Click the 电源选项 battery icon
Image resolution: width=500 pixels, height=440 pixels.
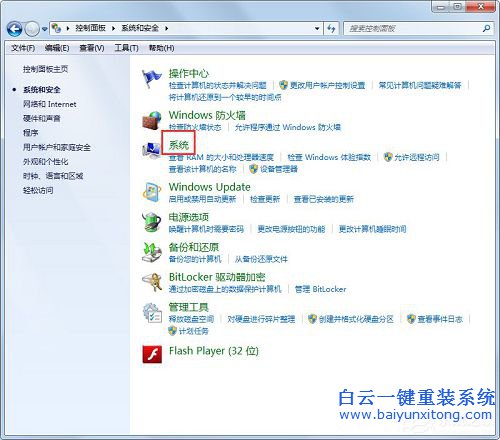click(x=152, y=222)
